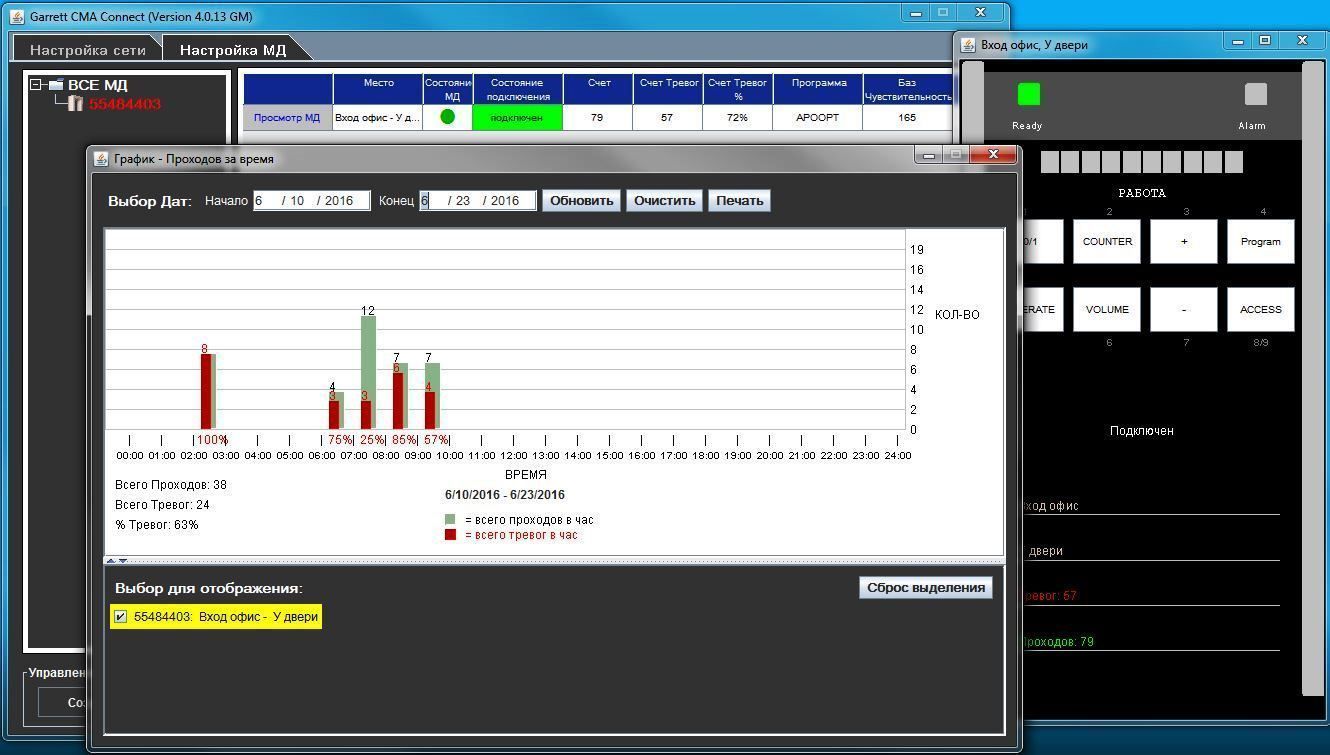
Task: Select the folder icon beside ВСЕ МД
Action: click(x=55, y=85)
